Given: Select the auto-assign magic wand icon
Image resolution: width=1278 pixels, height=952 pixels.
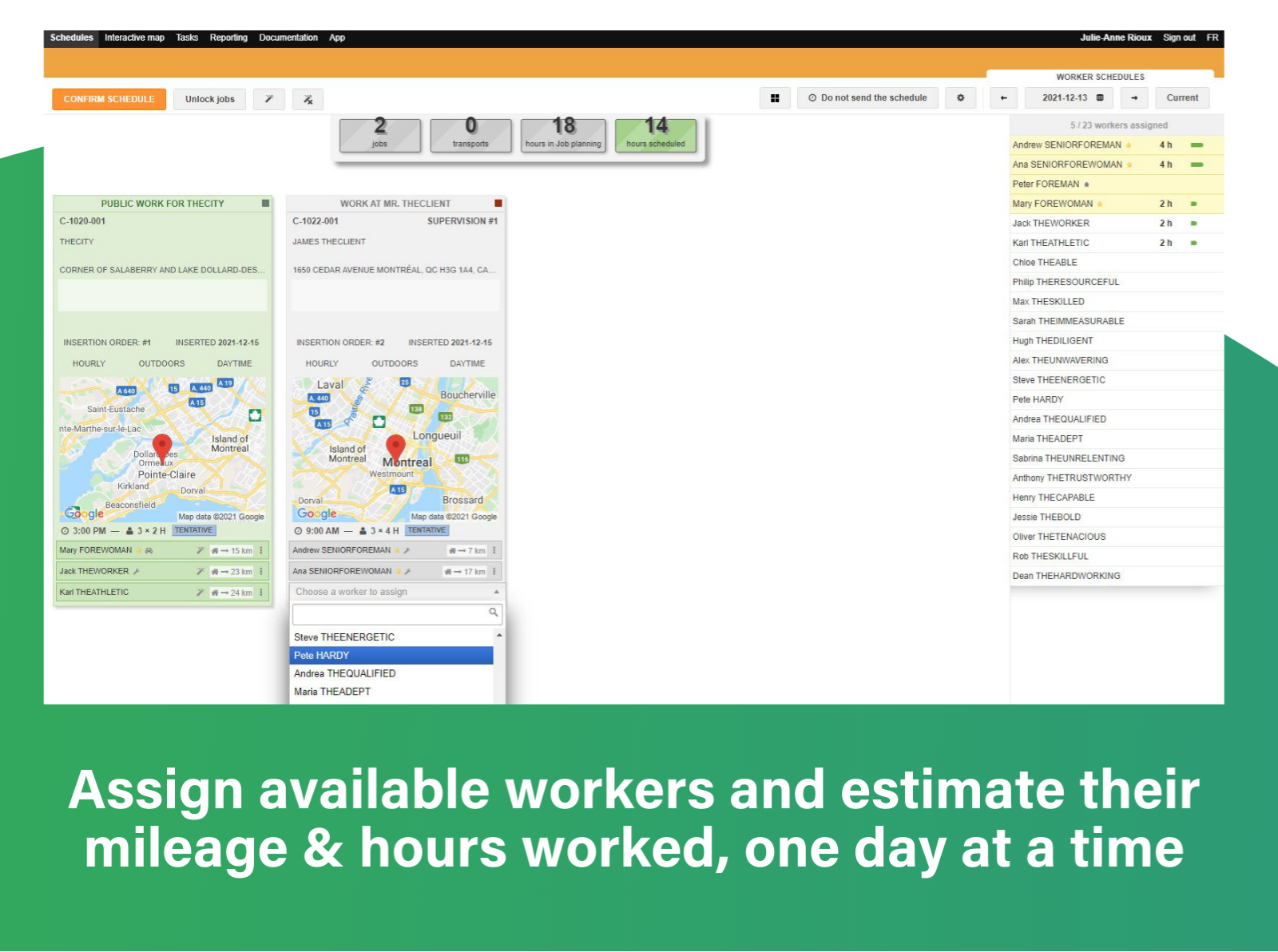Looking at the screenshot, I should 268,99.
